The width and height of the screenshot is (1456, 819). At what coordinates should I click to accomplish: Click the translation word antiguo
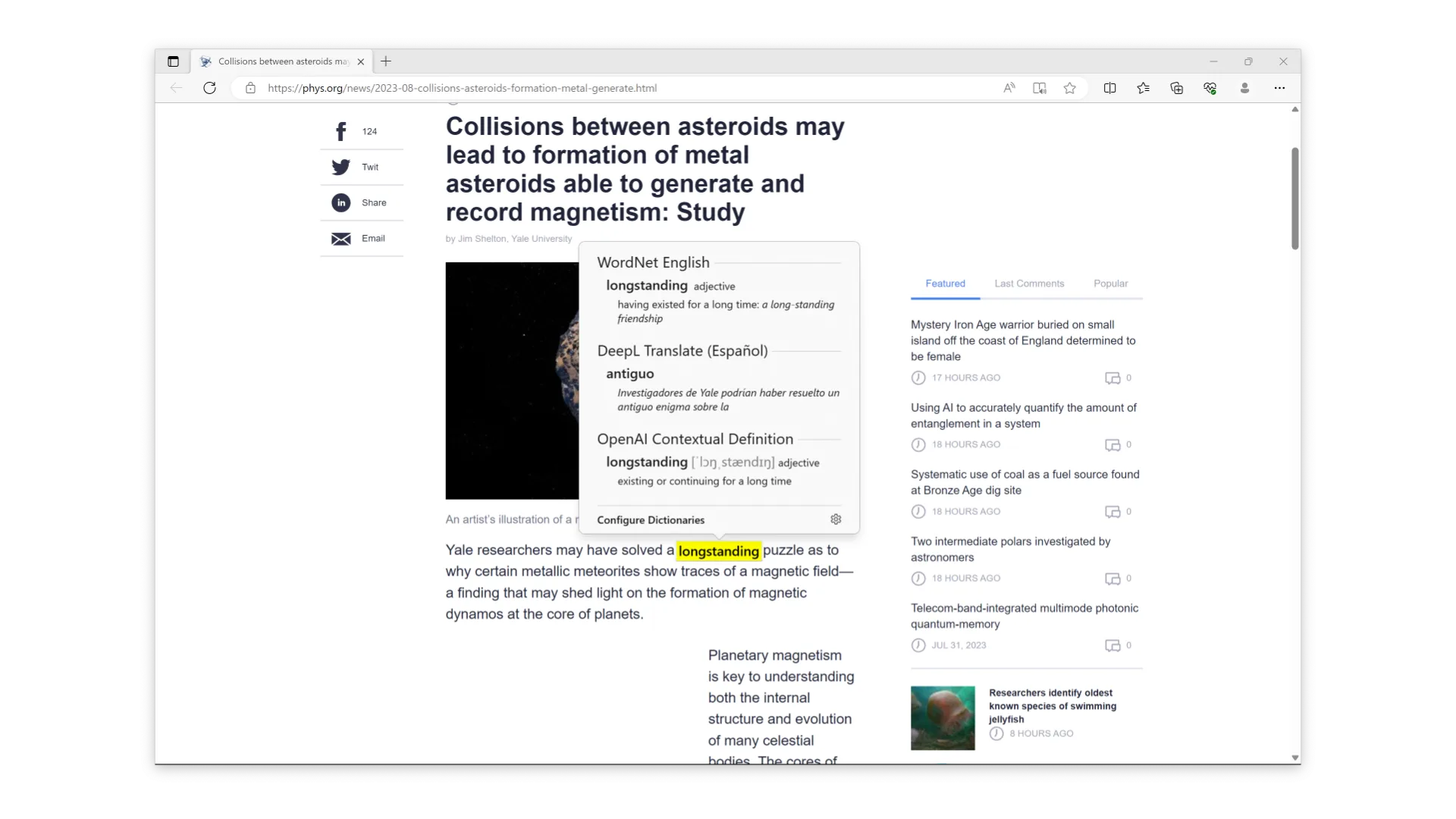pos(629,374)
